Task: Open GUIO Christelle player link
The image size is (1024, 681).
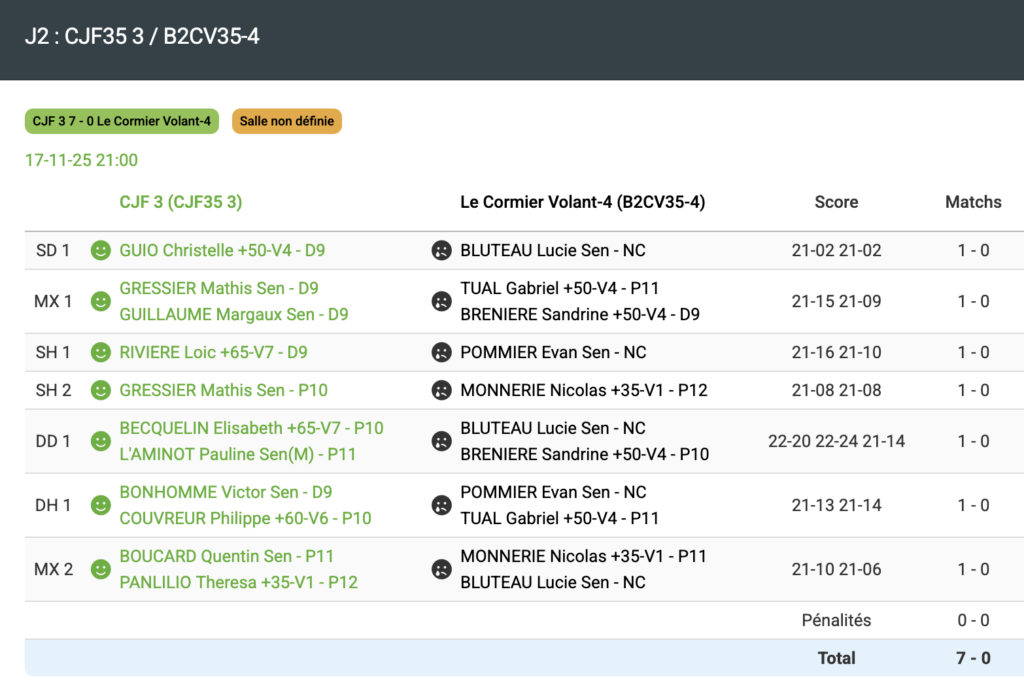Action: coord(222,250)
